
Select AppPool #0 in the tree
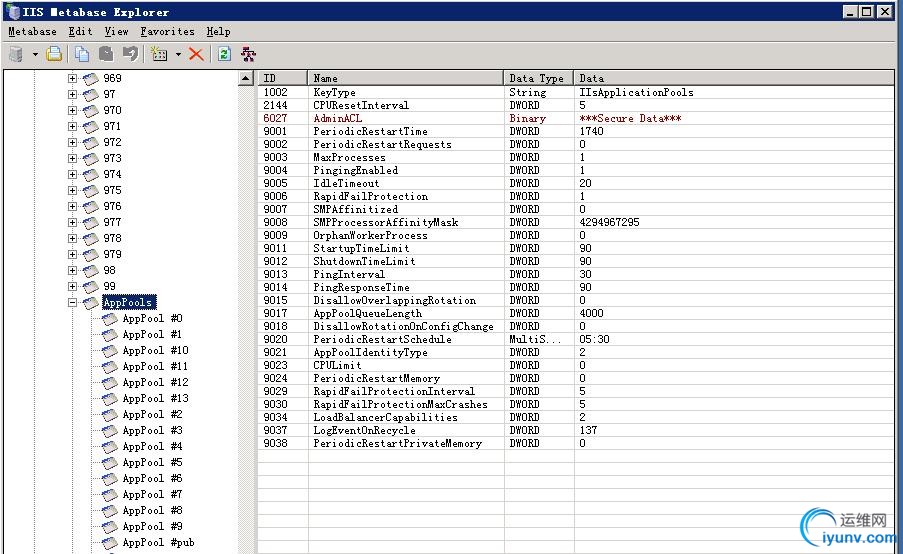[x=152, y=318]
